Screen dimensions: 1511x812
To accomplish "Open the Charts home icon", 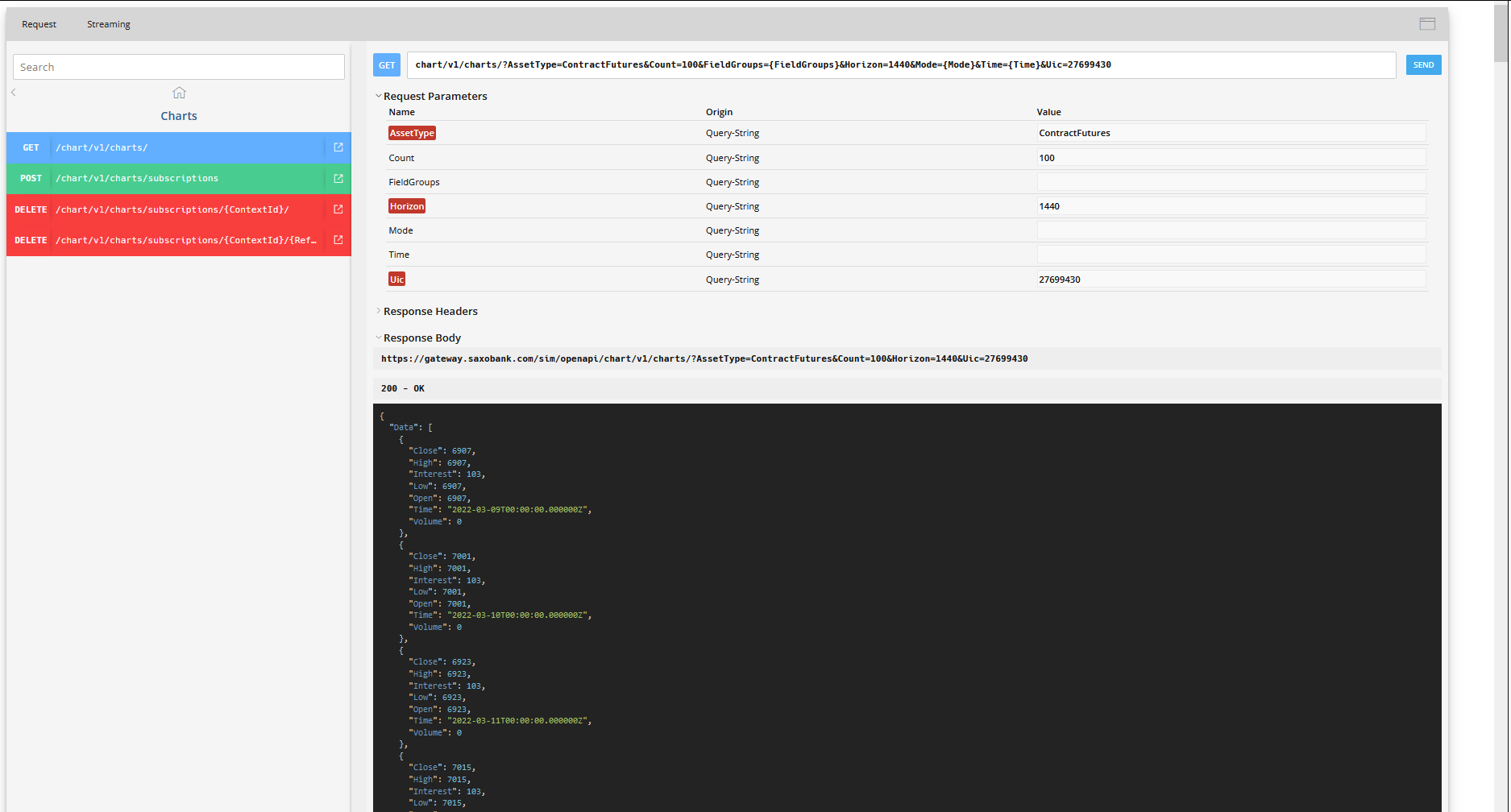I will click(x=179, y=93).
